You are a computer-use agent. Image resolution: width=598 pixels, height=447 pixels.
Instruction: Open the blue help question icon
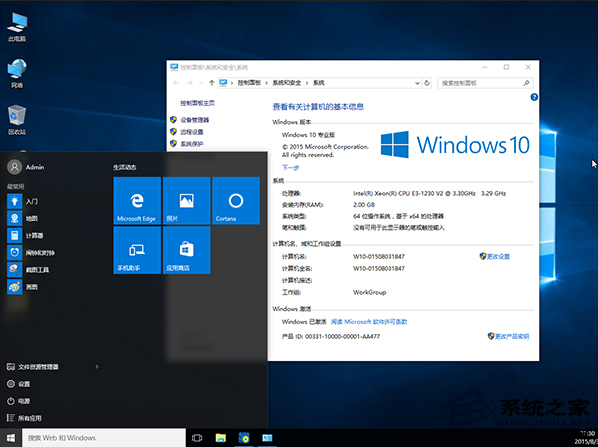pyautogui.click(x=534, y=97)
